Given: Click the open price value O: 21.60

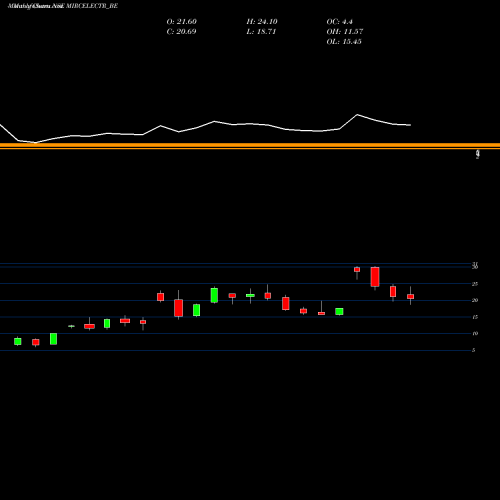Looking at the screenshot, I should coord(182,22).
